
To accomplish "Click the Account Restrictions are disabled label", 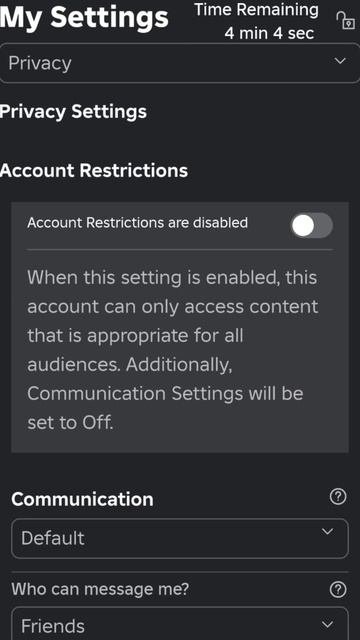I will (x=138, y=223).
